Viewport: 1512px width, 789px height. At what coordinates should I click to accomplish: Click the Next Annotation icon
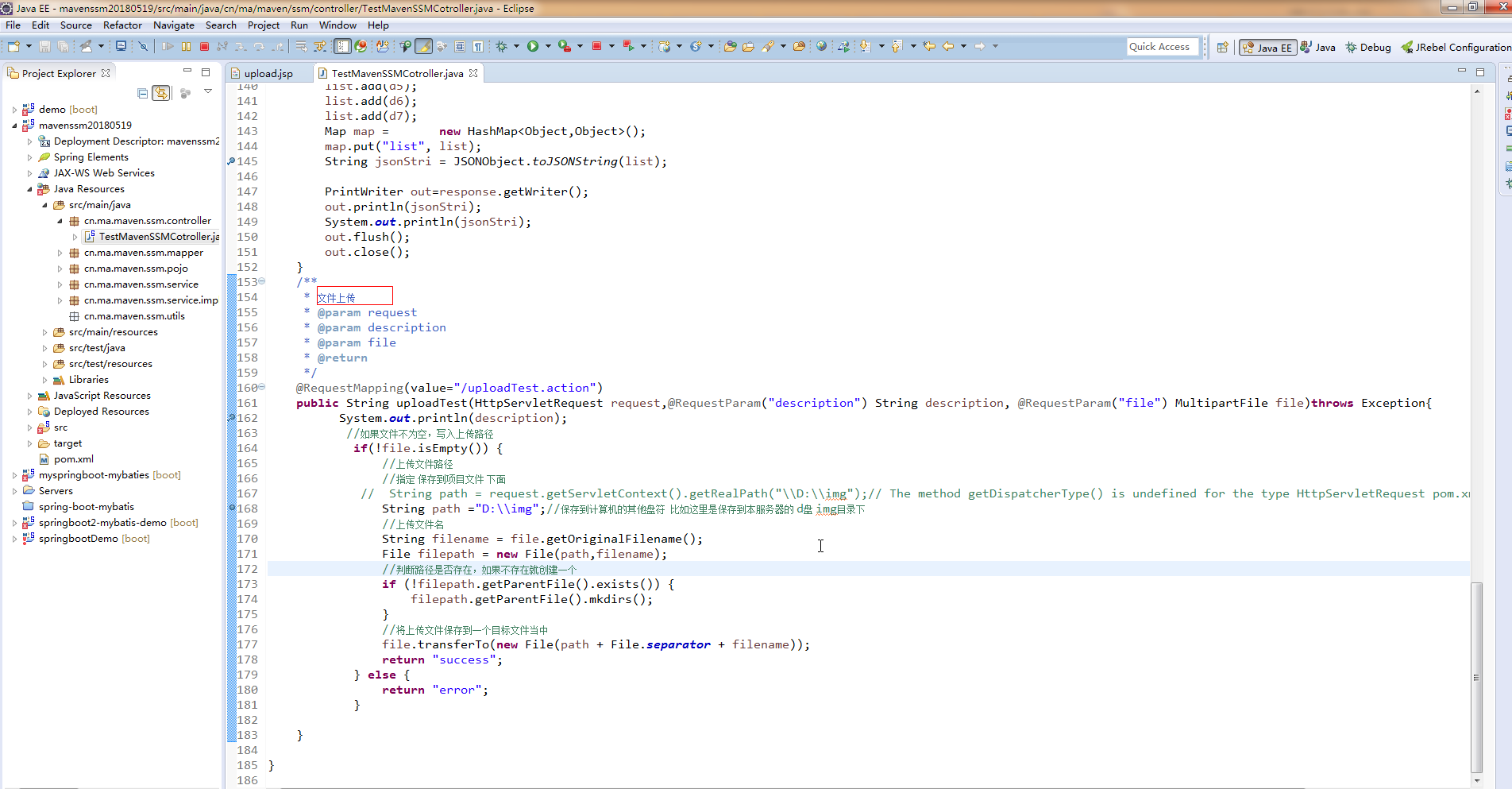click(865, 47)
